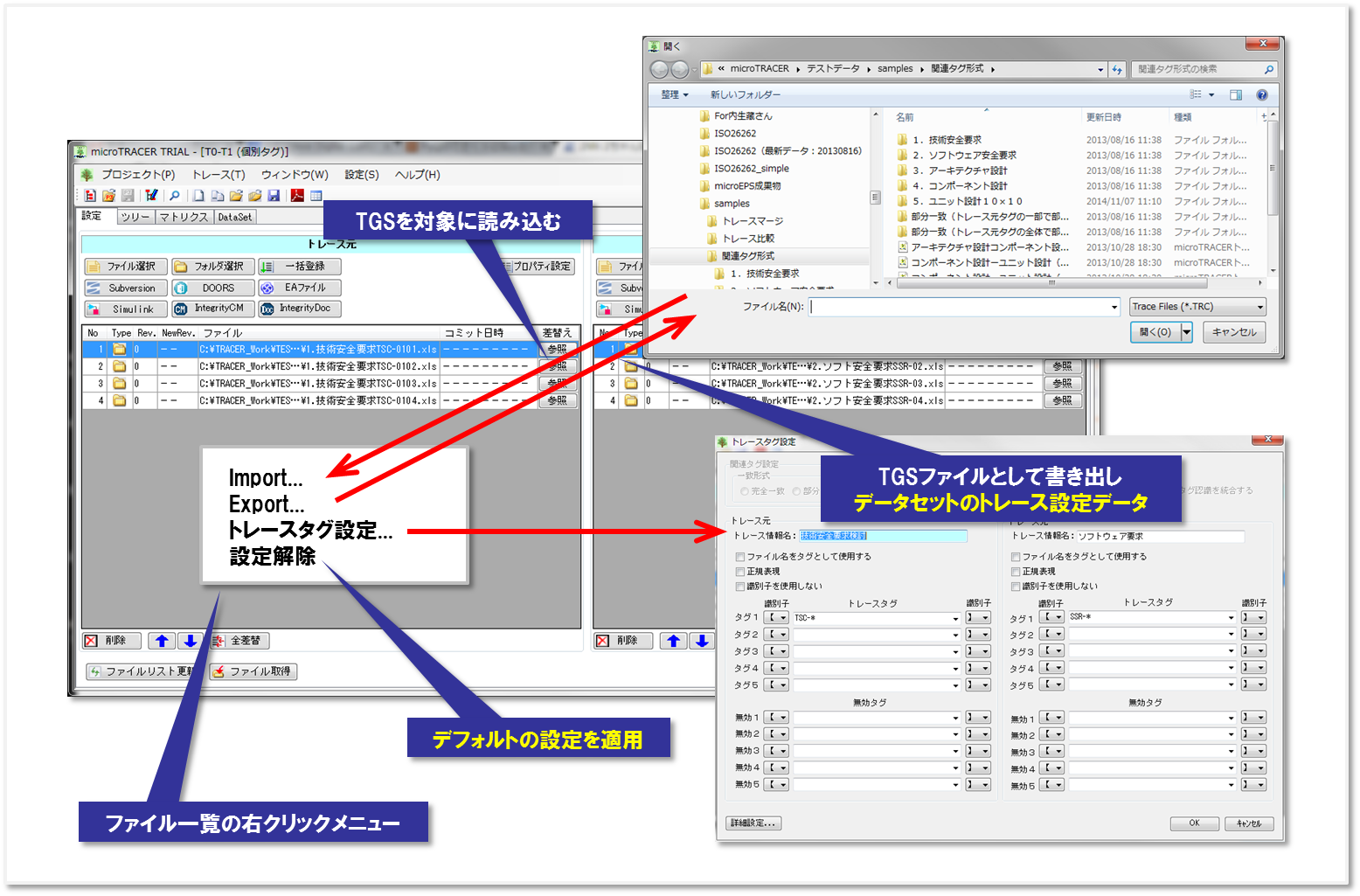The width and height of the screenshot is (1360, 896).
Task: Check ファイル名をタグとして使用する under ソフトウェア要求
Action: 1016,557
